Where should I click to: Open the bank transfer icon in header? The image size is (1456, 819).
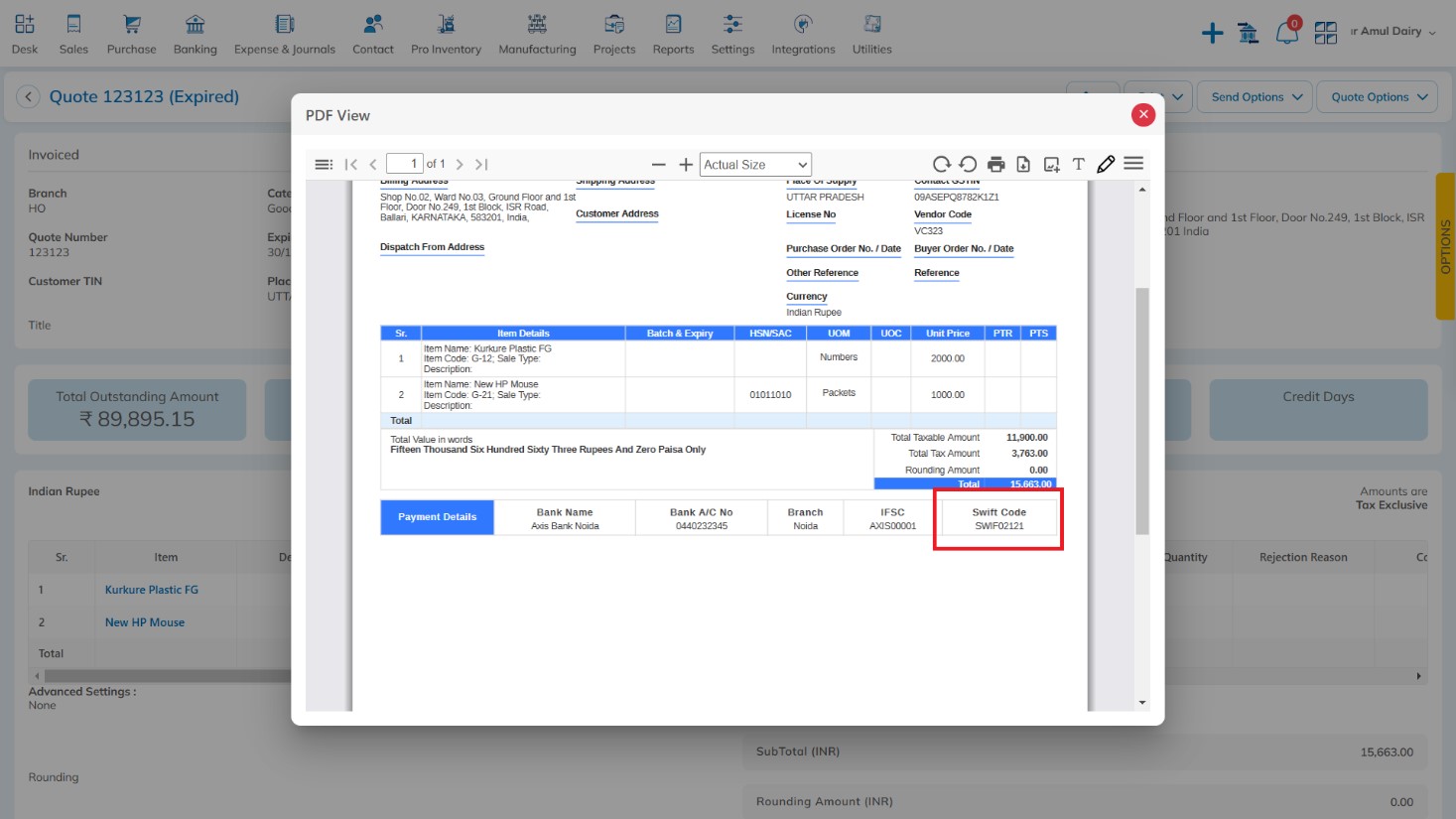click(1249, 33)
